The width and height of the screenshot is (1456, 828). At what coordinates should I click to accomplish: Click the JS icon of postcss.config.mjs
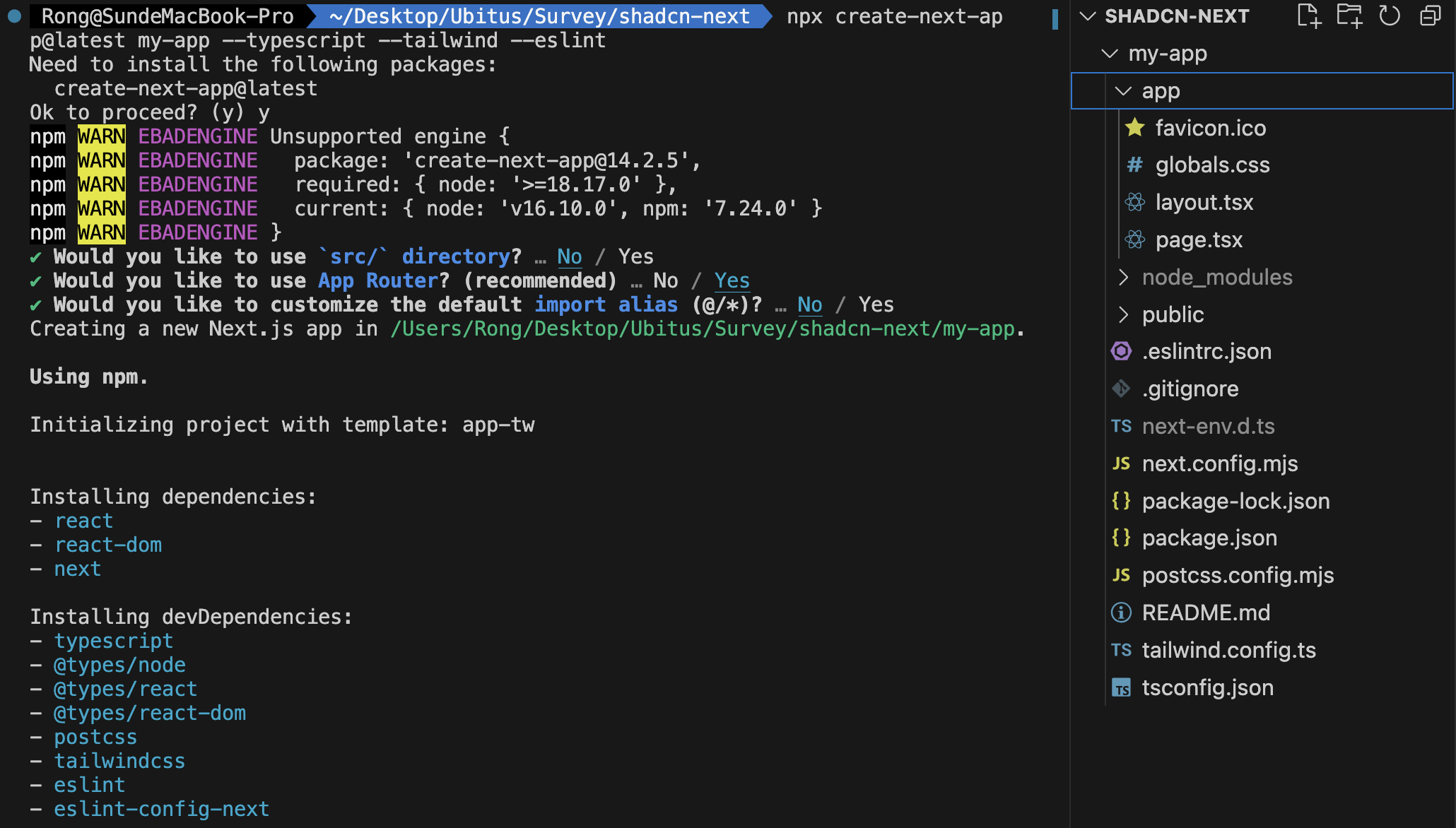[x=1122, y=575]
